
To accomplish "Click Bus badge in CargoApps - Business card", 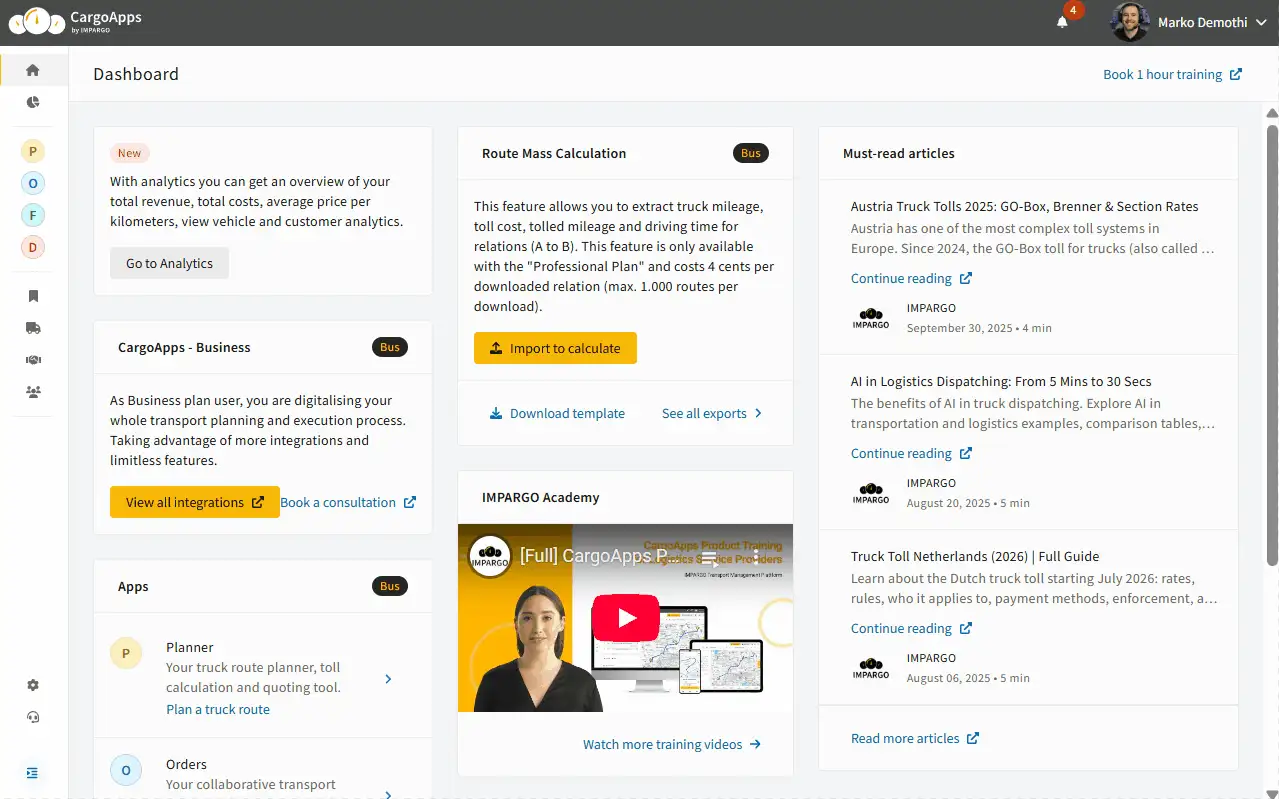I will 390,347.
